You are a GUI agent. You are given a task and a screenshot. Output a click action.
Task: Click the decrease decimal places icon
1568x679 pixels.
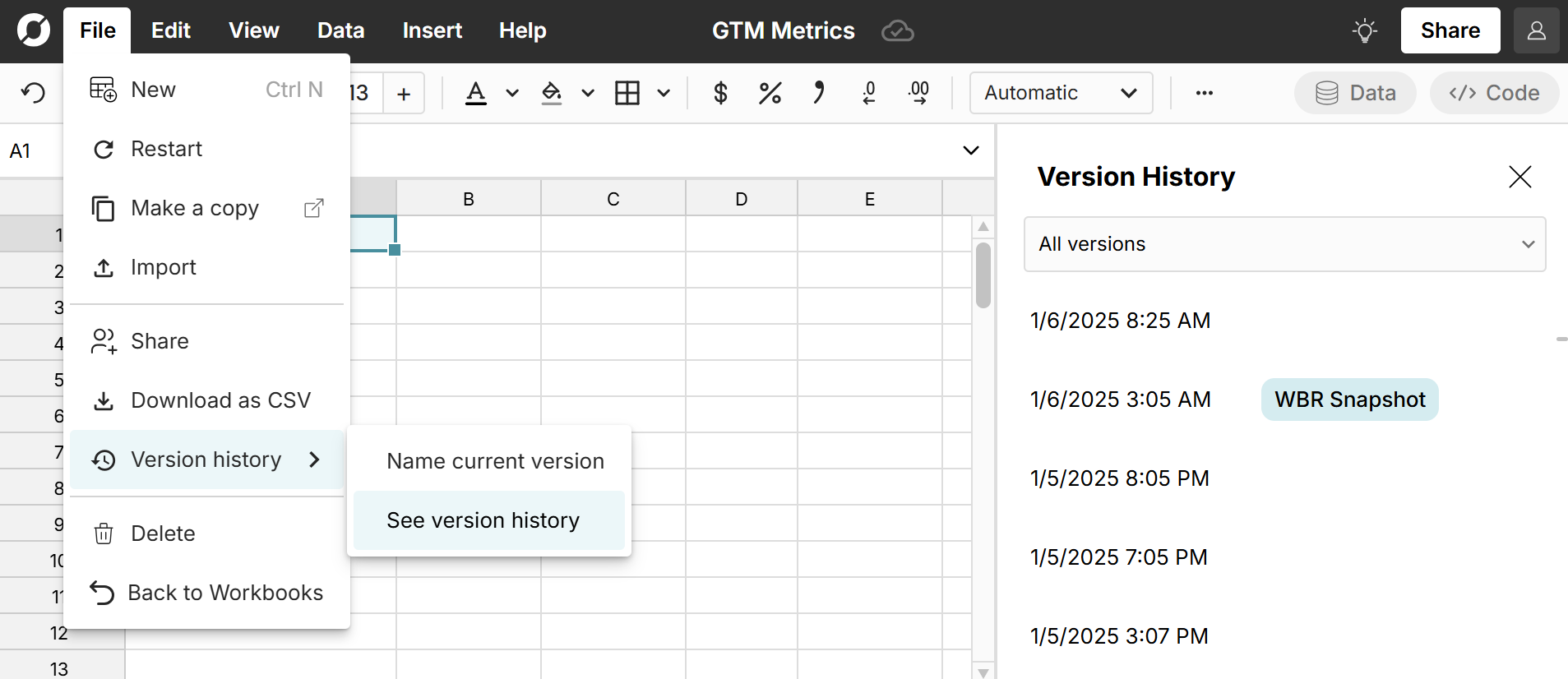pos(868,93)
